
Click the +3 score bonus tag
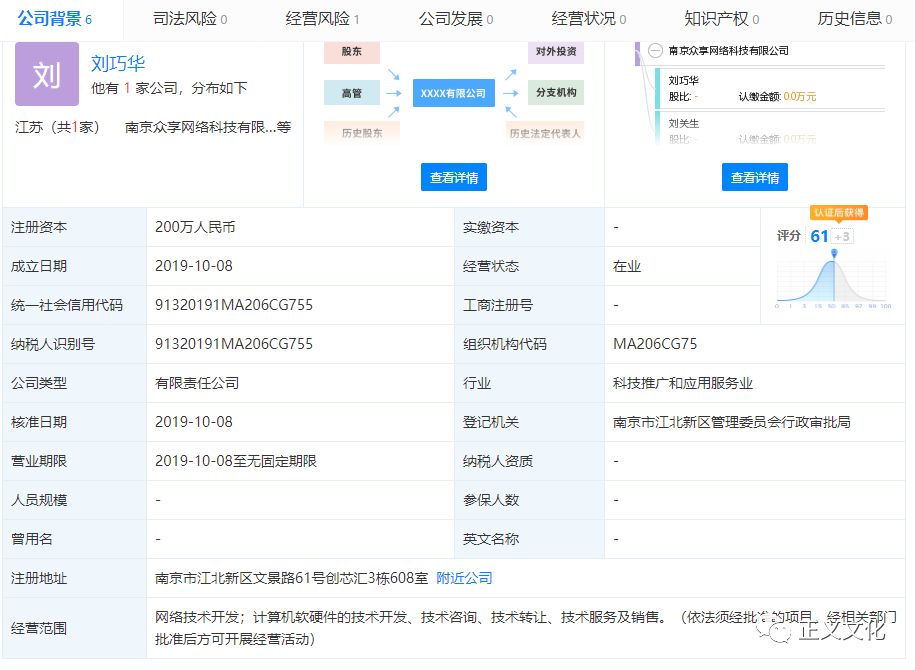tap(842, 236)
